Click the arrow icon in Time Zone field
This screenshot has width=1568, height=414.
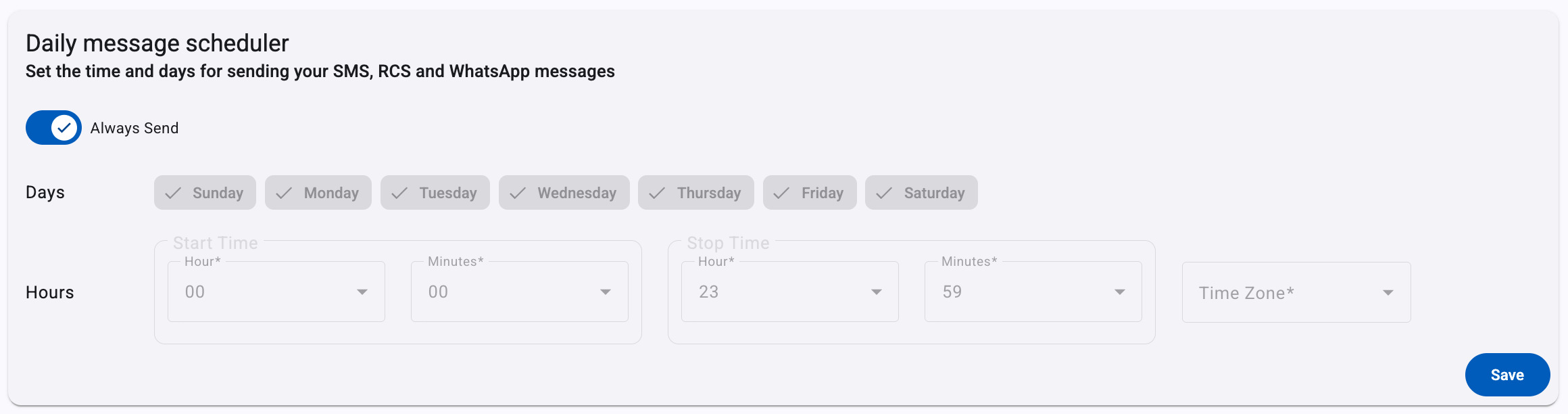(1388, 293)
